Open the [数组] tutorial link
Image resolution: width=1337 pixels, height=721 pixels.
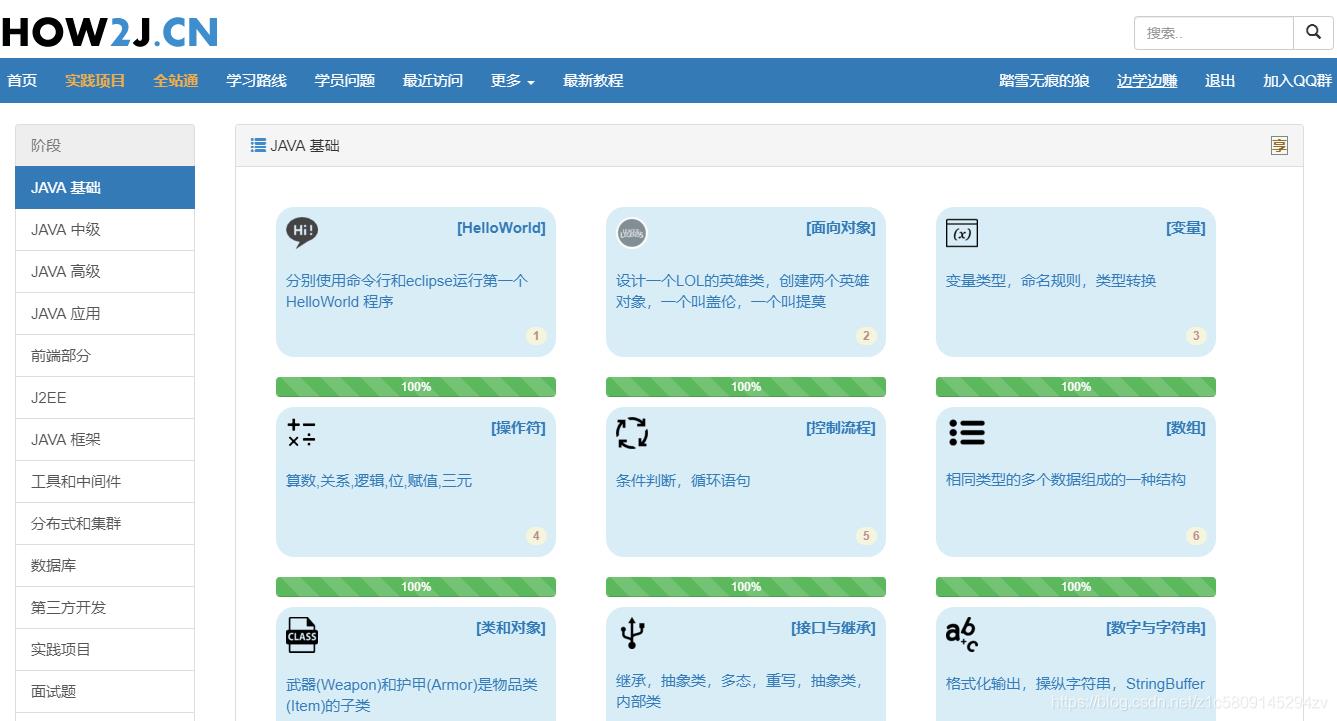tap(1185, 428)
